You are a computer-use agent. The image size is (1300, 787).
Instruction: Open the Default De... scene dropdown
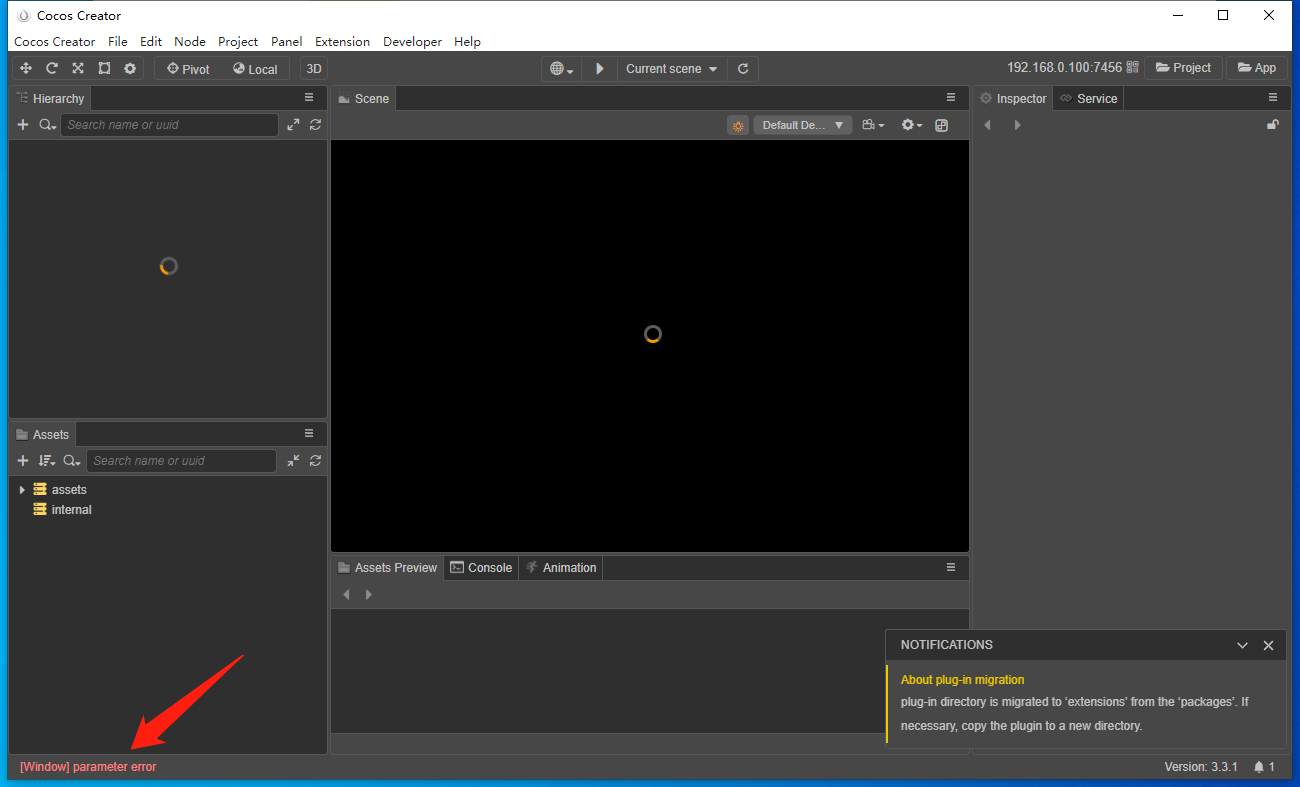tap(802, 125)
